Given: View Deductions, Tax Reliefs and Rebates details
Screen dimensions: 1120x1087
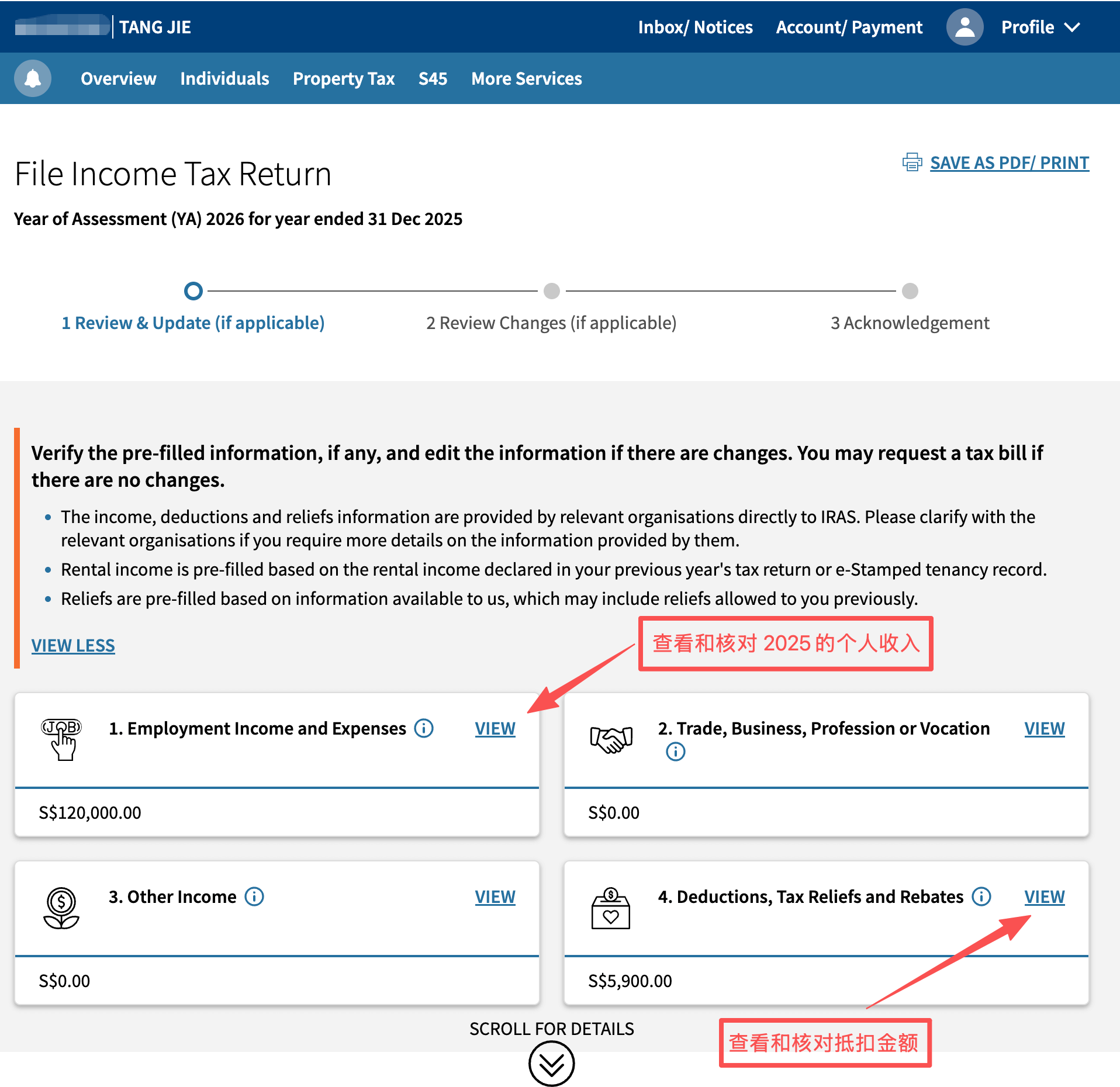Looking at the screenshot, I should click(x=1044, y=897).
